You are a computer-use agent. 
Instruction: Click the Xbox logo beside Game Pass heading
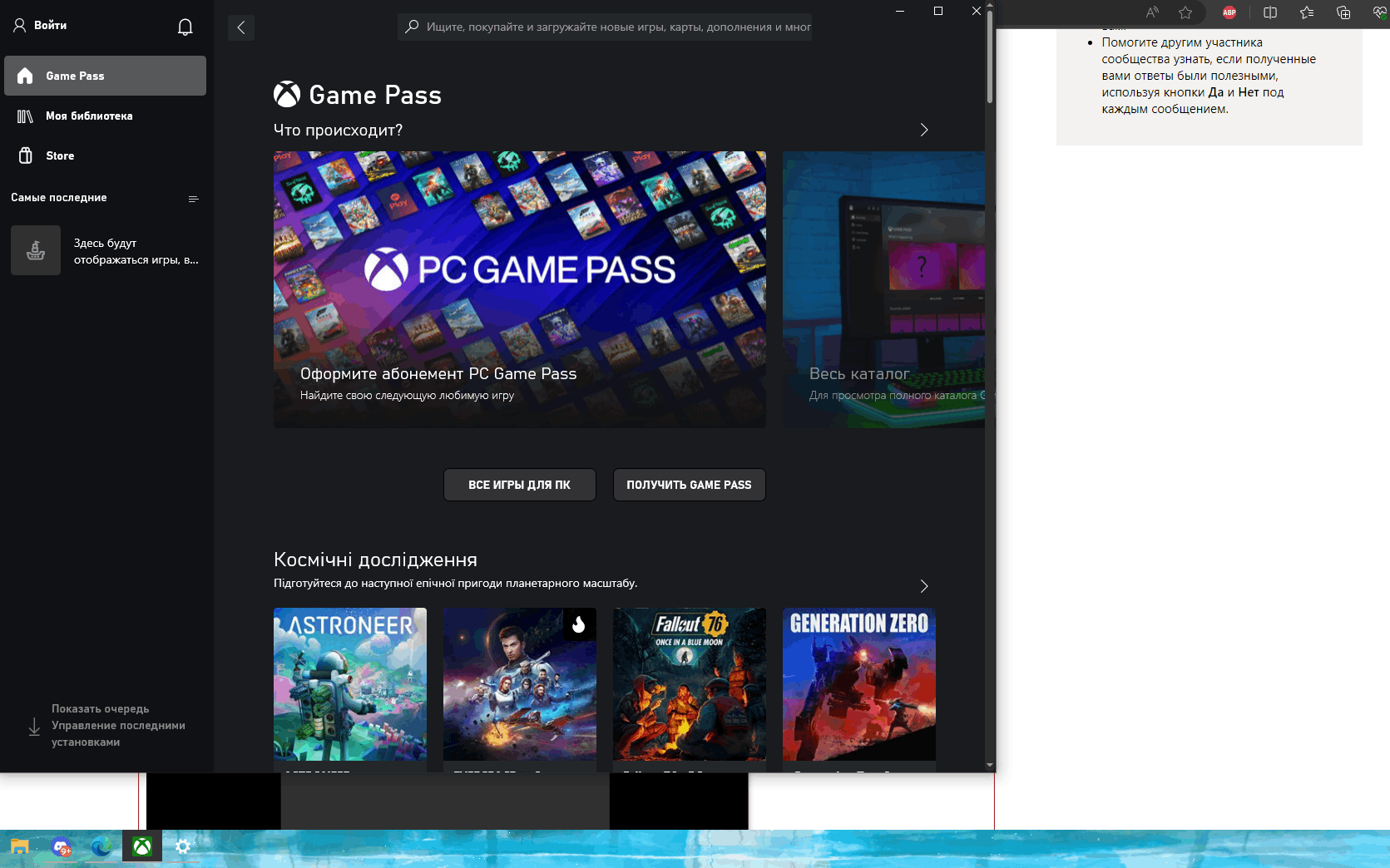coord(287,94)
